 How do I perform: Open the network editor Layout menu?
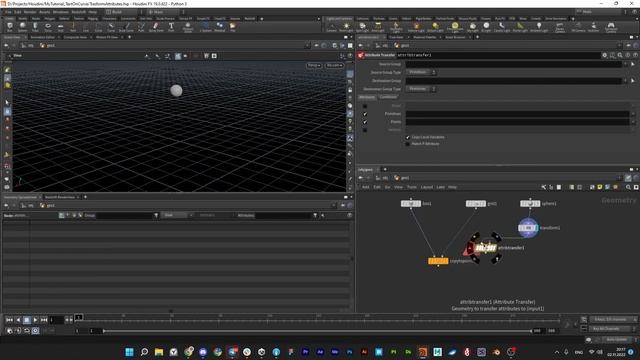[x=427, y=187]
